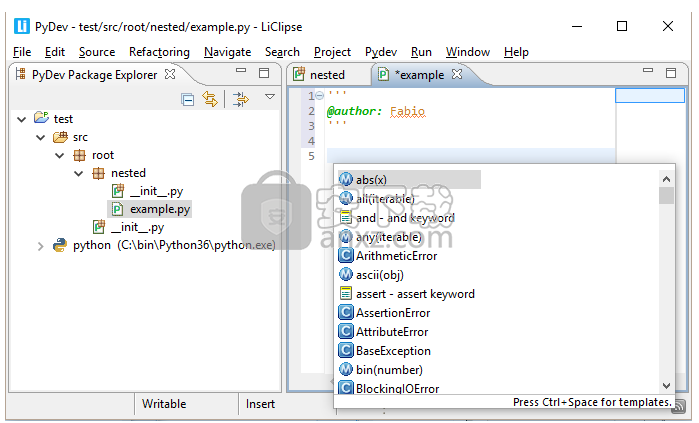Image resolution: width=699 pixels, height=423 pixels.
Task: Choose any(iterable) from the completion list
Action: coord(388,237)
